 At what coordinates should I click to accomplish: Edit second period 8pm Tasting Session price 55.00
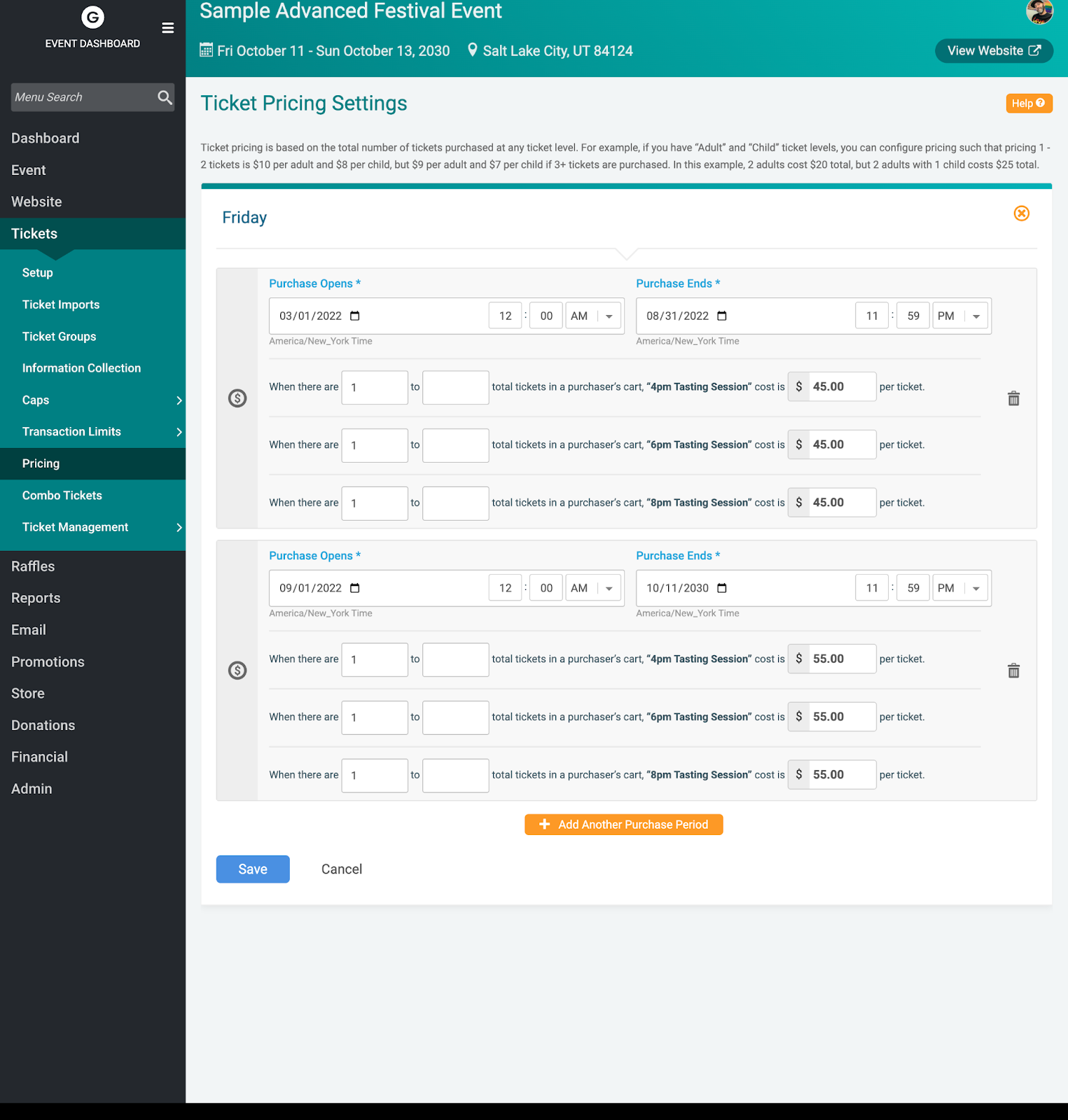[842, 775]
